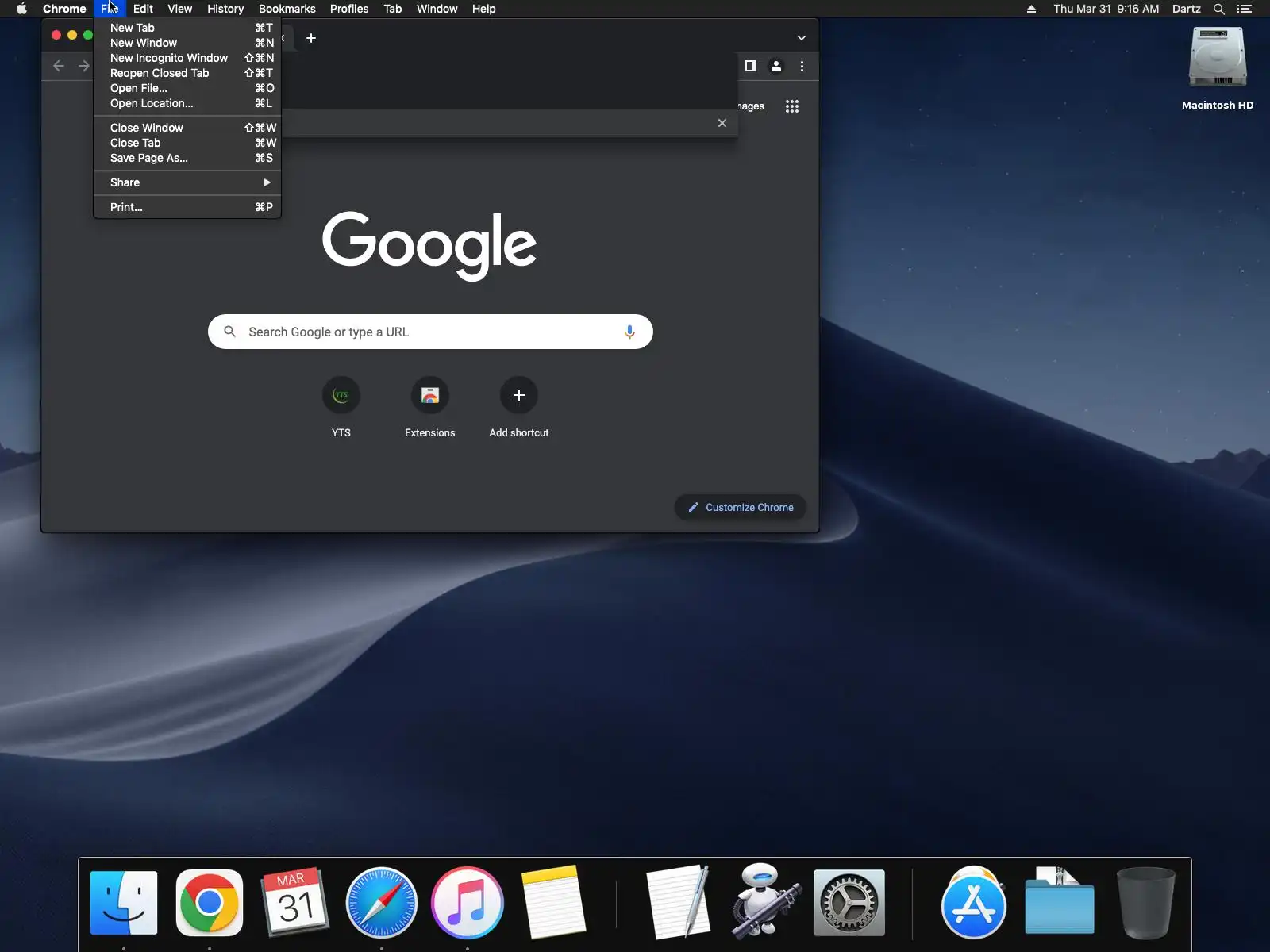1270x952 pixels.
Task: Select Close Tab in the File menu
Action: (x=187, y=143)
